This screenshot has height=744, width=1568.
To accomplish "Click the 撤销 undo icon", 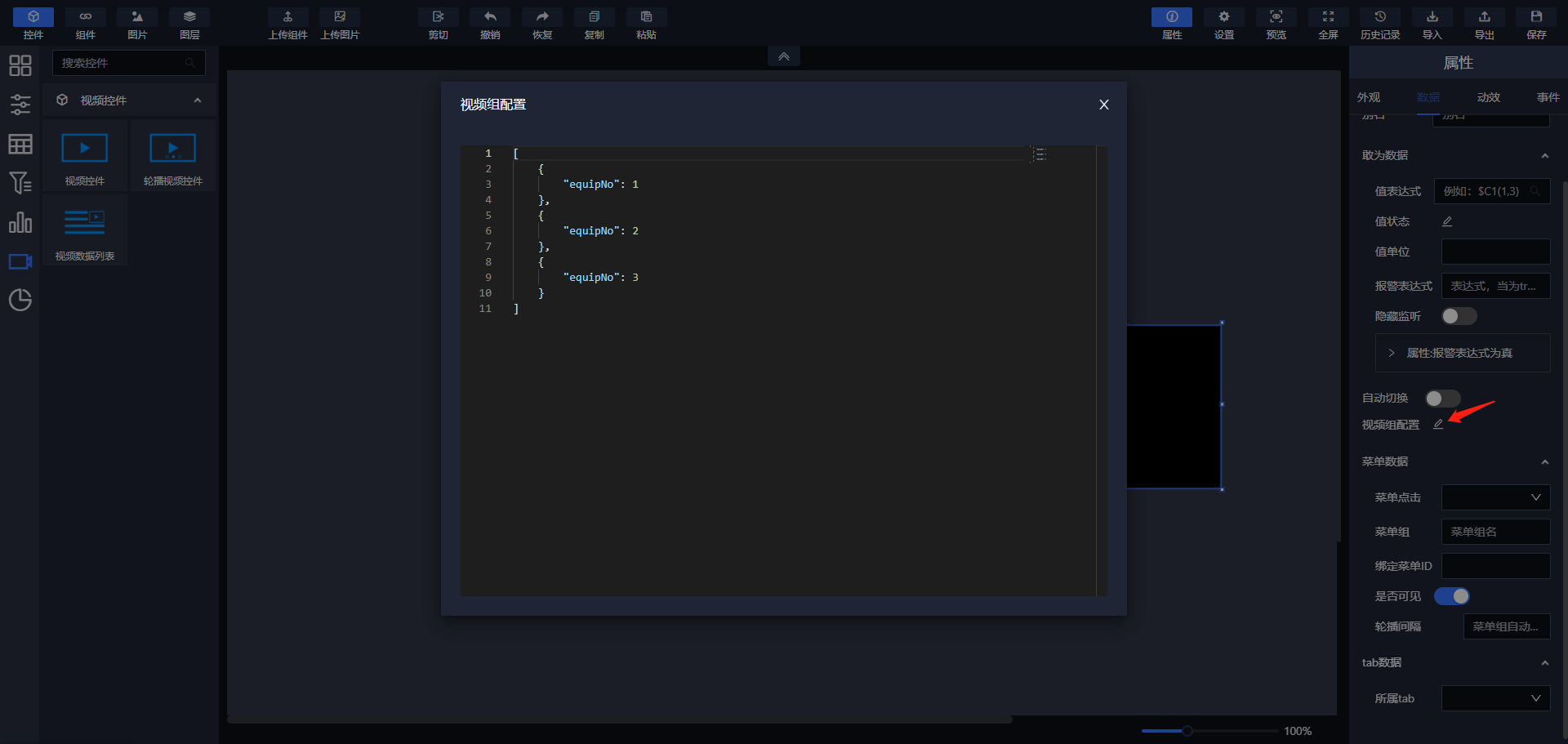I will pos(490,24).
